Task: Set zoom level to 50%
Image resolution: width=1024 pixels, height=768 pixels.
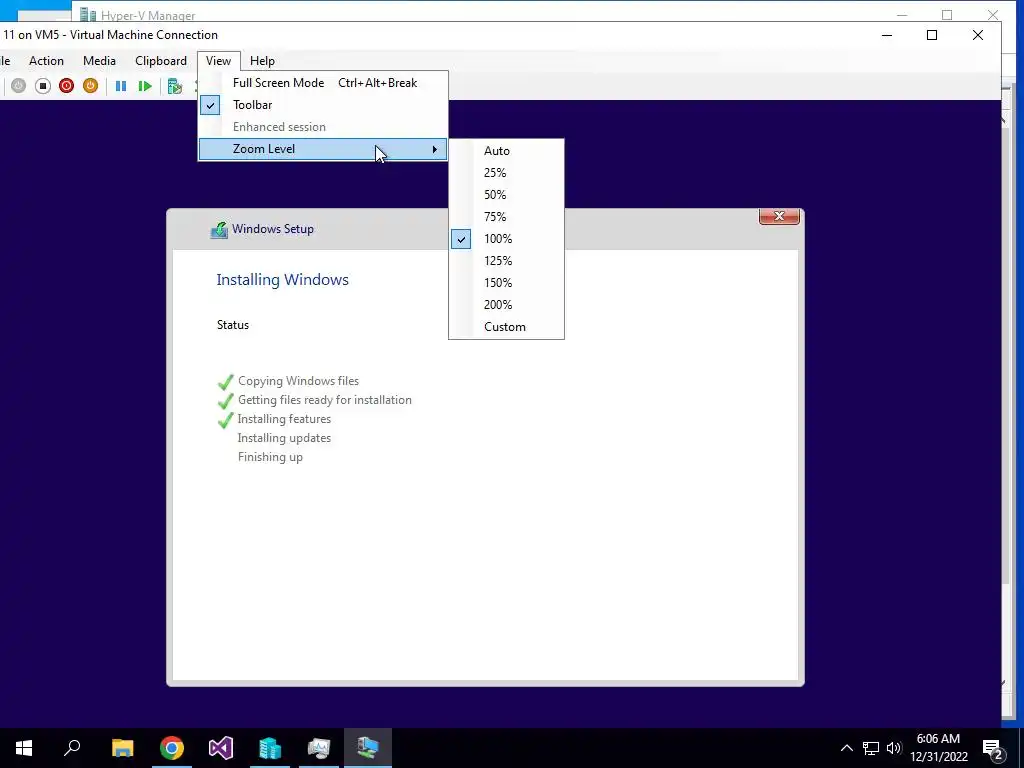Action: 506,195
